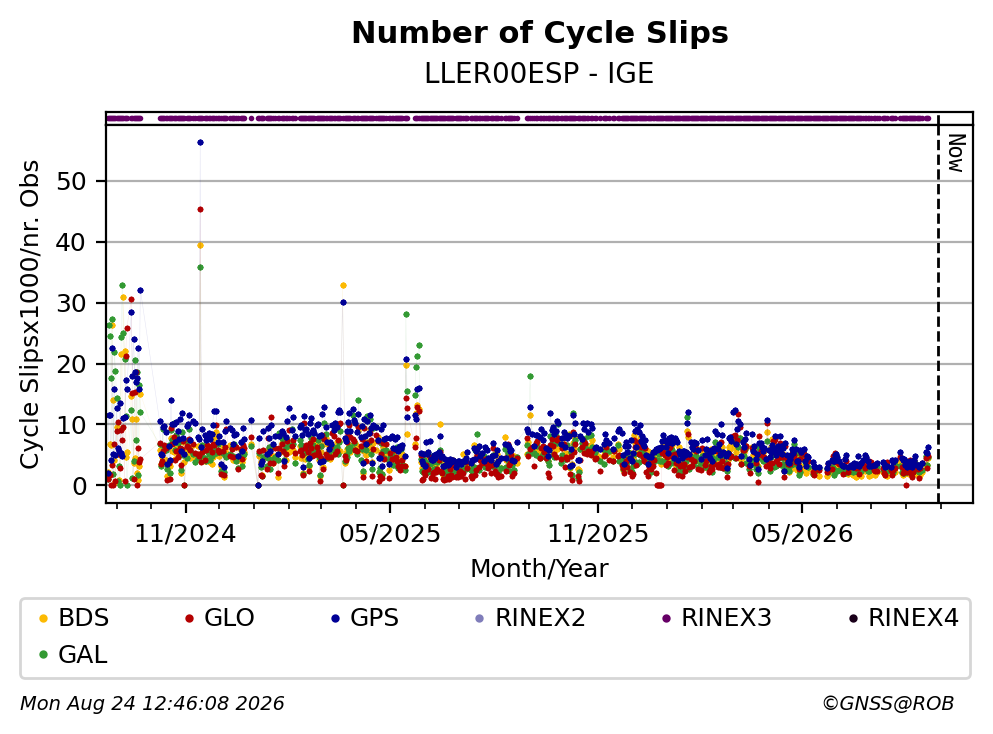
Task: Click the subtitle 'LLER00ESP - IGE'
Action: point(539,74)
